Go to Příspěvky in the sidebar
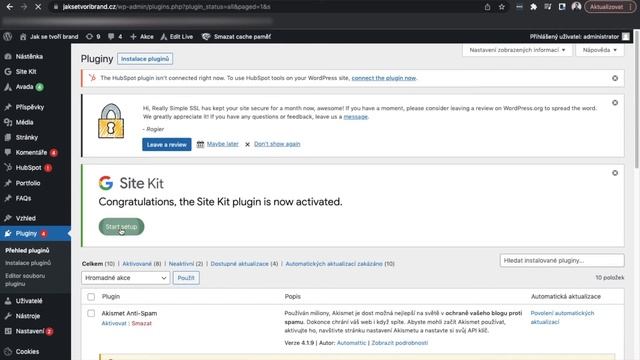 29,107
